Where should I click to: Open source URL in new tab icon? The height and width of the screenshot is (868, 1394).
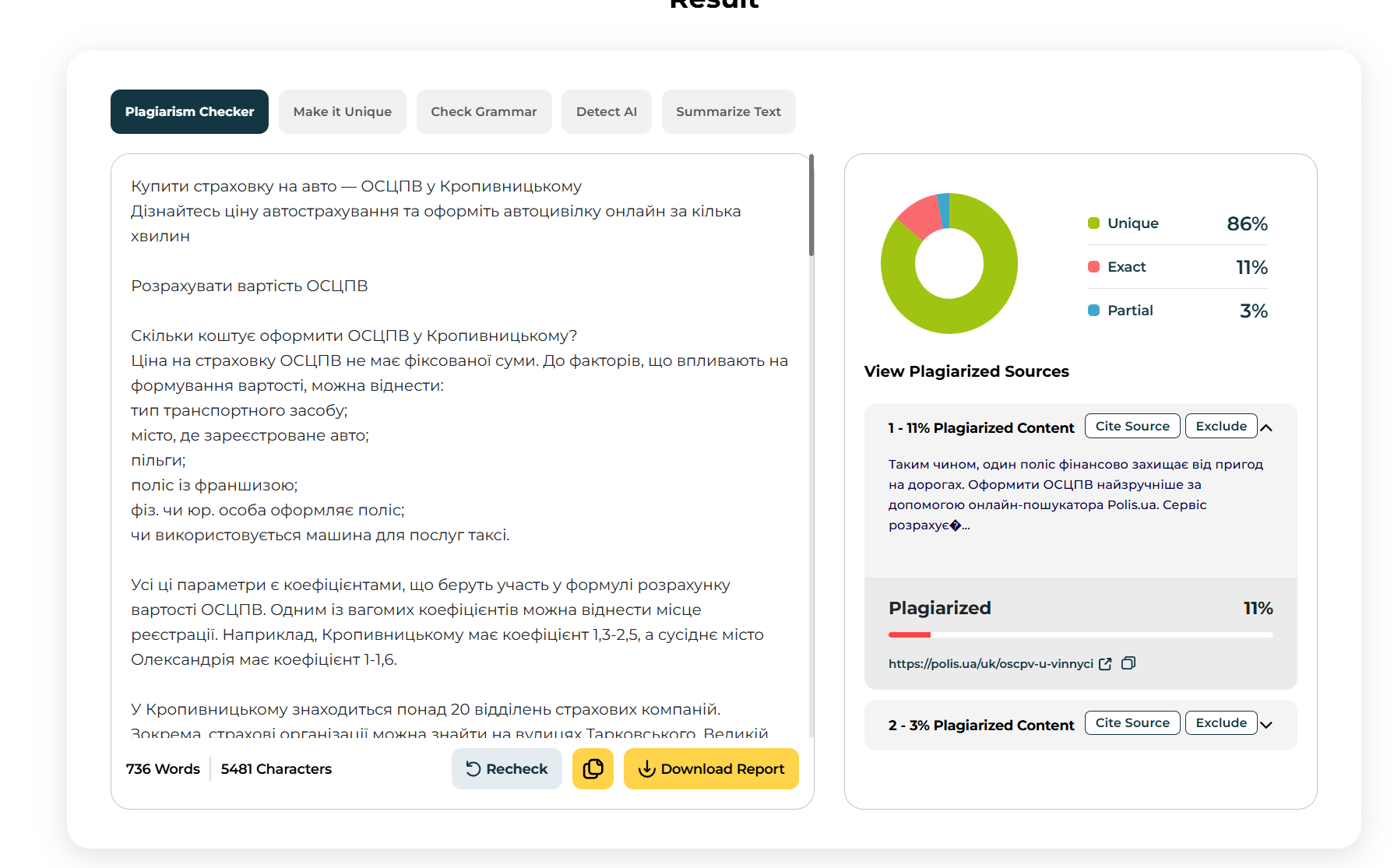[1105, 663]
